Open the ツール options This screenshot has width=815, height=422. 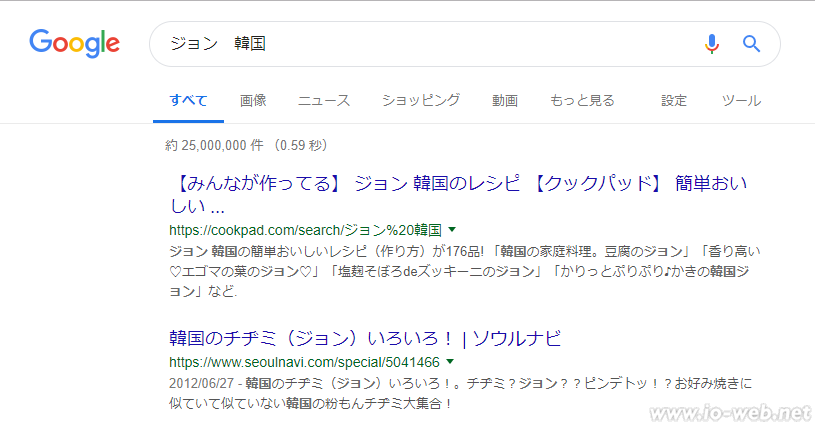point(741,100)
